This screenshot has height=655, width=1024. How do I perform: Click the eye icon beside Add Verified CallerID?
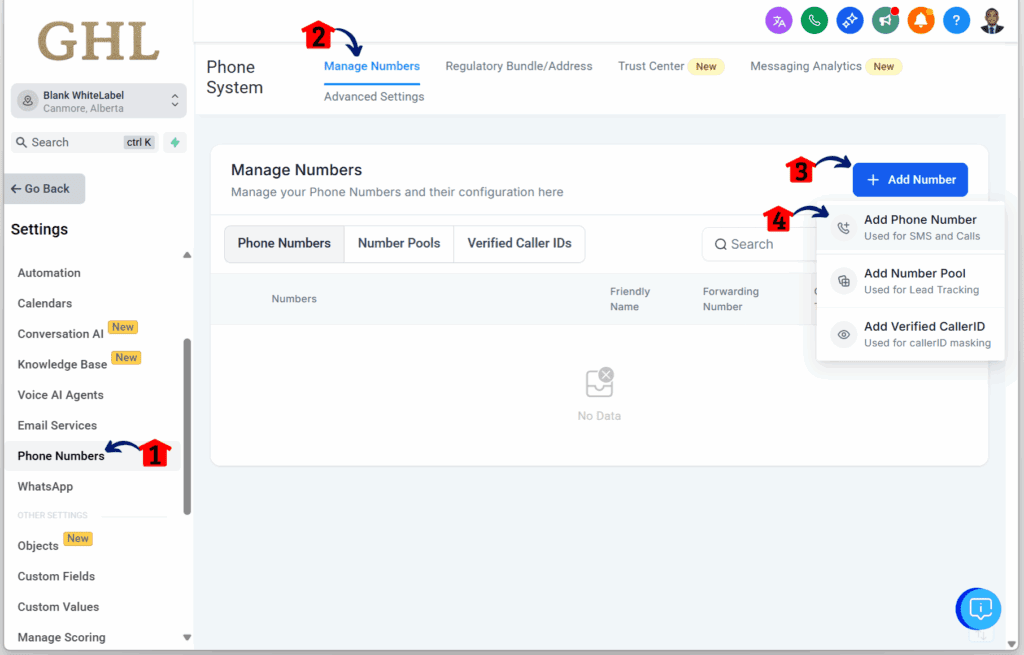point(844,334)
